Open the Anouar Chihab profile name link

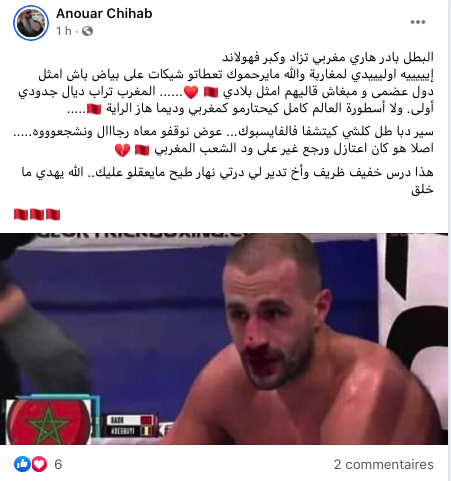(x=104, y=14)
